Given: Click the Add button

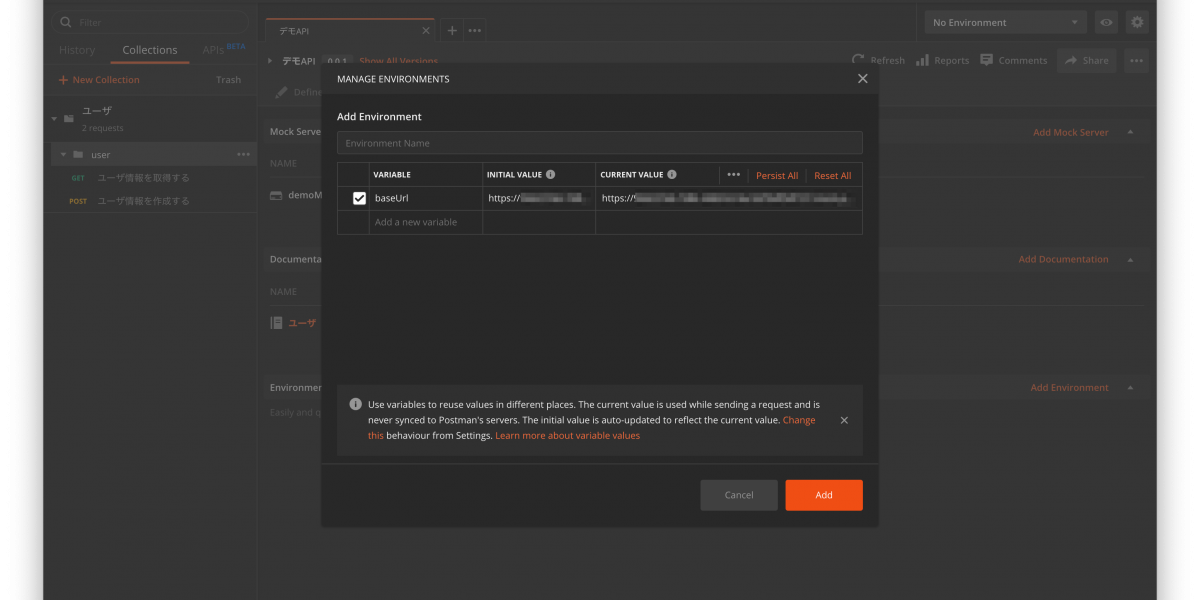Looking at the screenshot, I should (823, 495).
